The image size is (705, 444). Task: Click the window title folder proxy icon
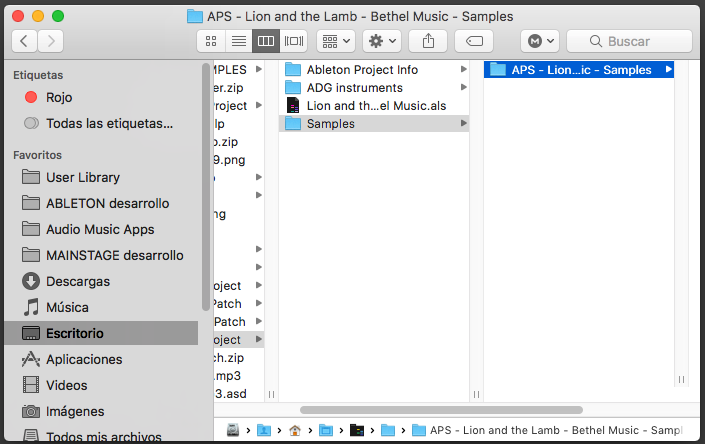[195, 17]
